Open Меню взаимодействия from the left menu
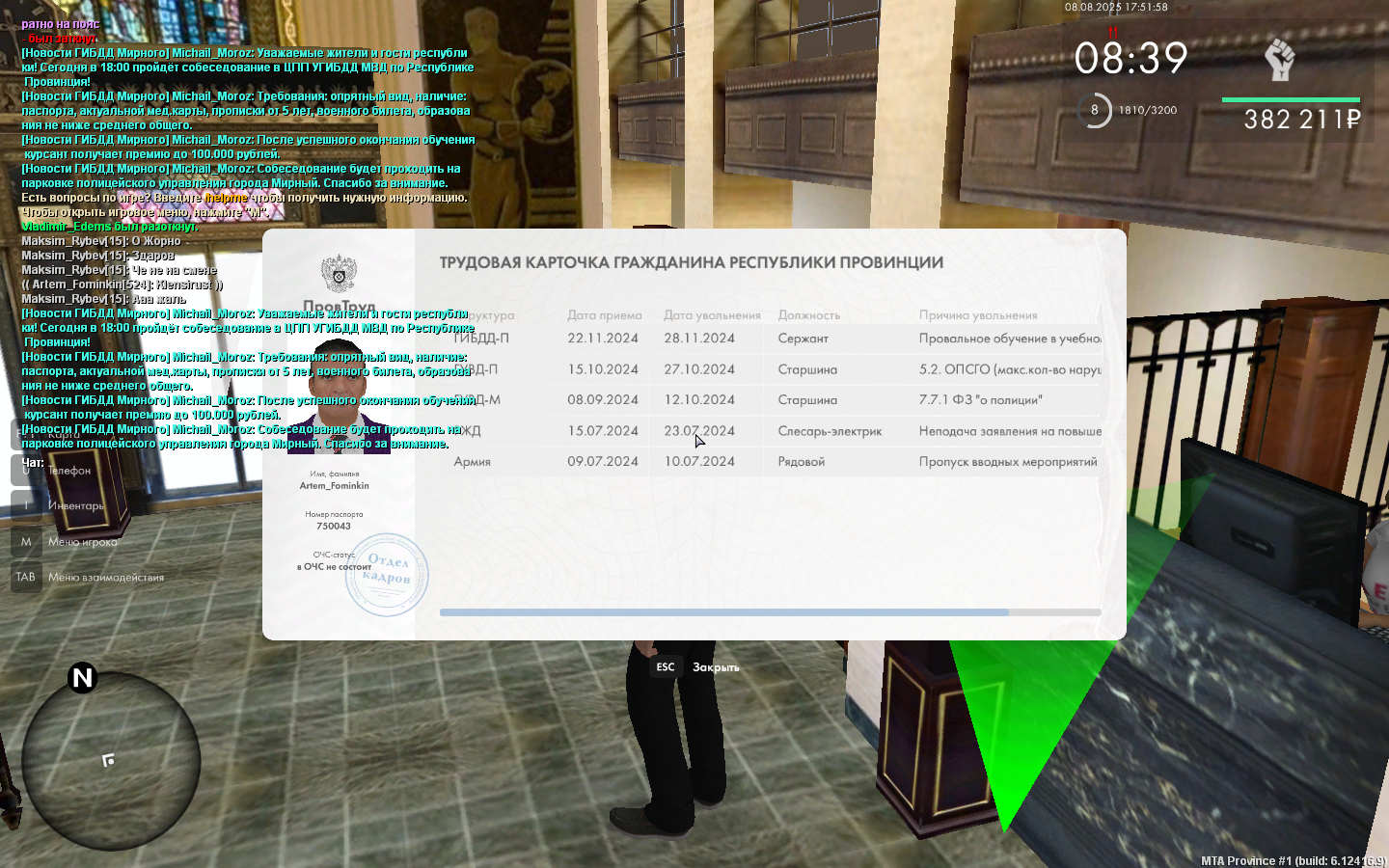The width and height of the screenshot is (1389, 868). [x=106, y=578]
